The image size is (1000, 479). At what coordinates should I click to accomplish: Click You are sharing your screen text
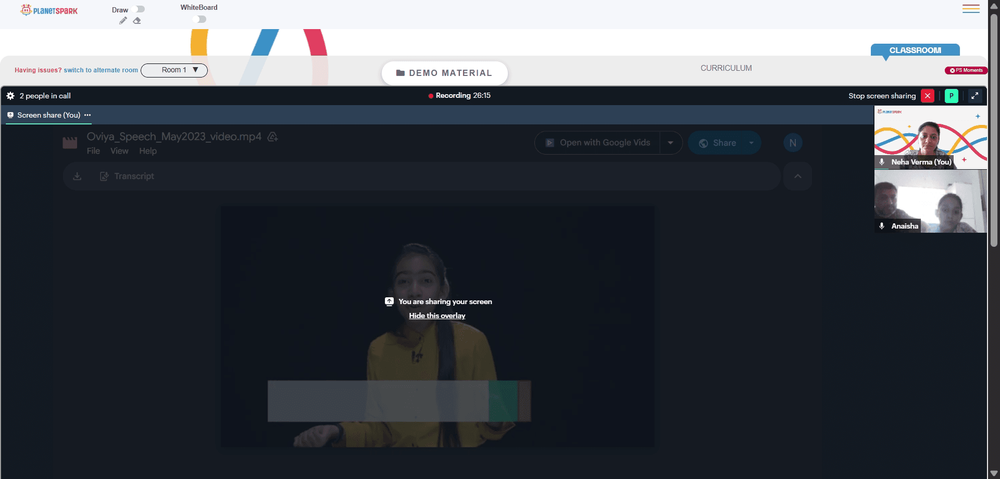click(x=445, y=302)
